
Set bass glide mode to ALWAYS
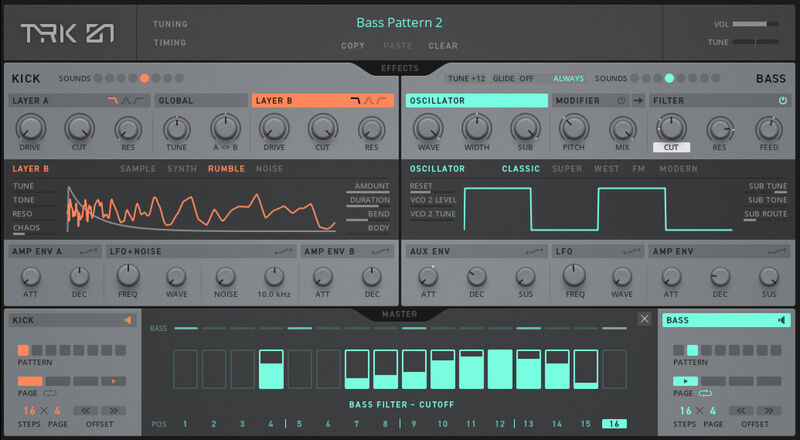[568, 78]
